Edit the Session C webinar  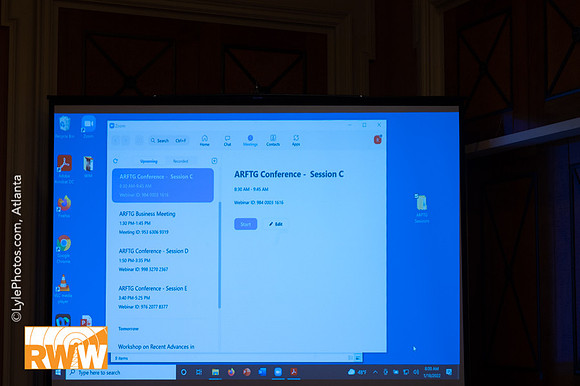coord(276,224)
